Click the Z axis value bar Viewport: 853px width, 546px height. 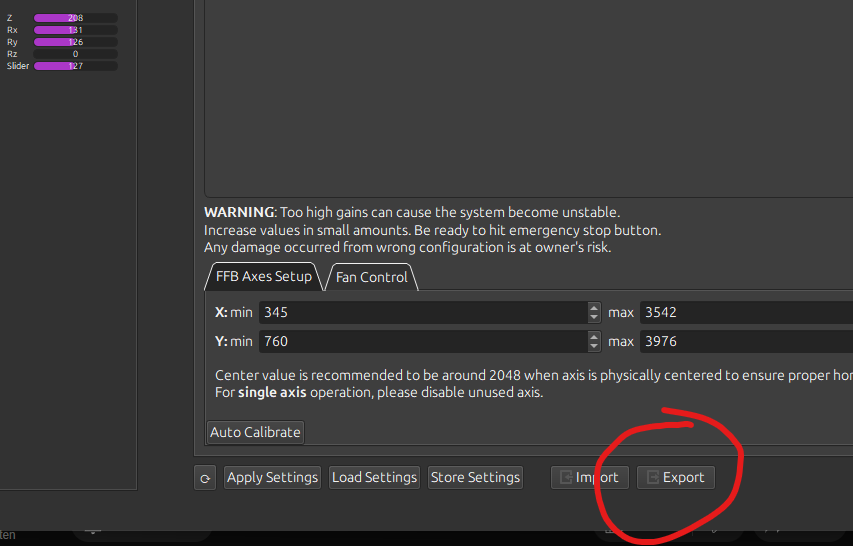click(x=76, y=18)
